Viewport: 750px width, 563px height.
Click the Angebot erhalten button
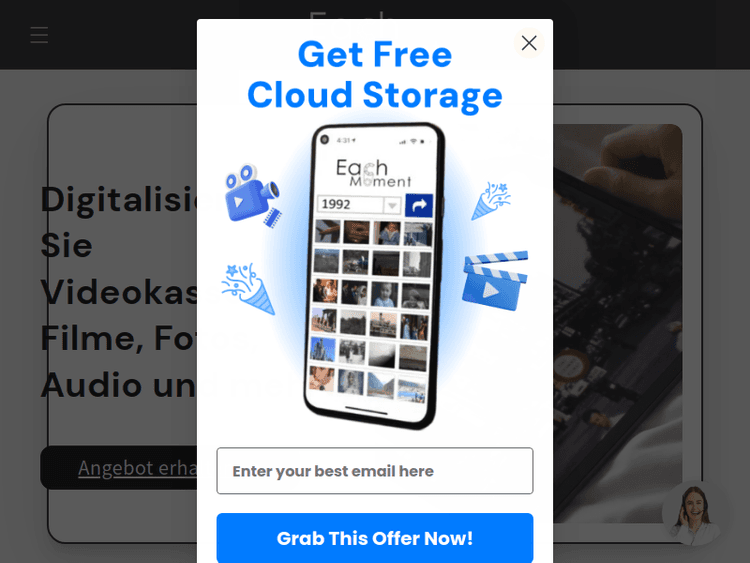coord(119,467)
